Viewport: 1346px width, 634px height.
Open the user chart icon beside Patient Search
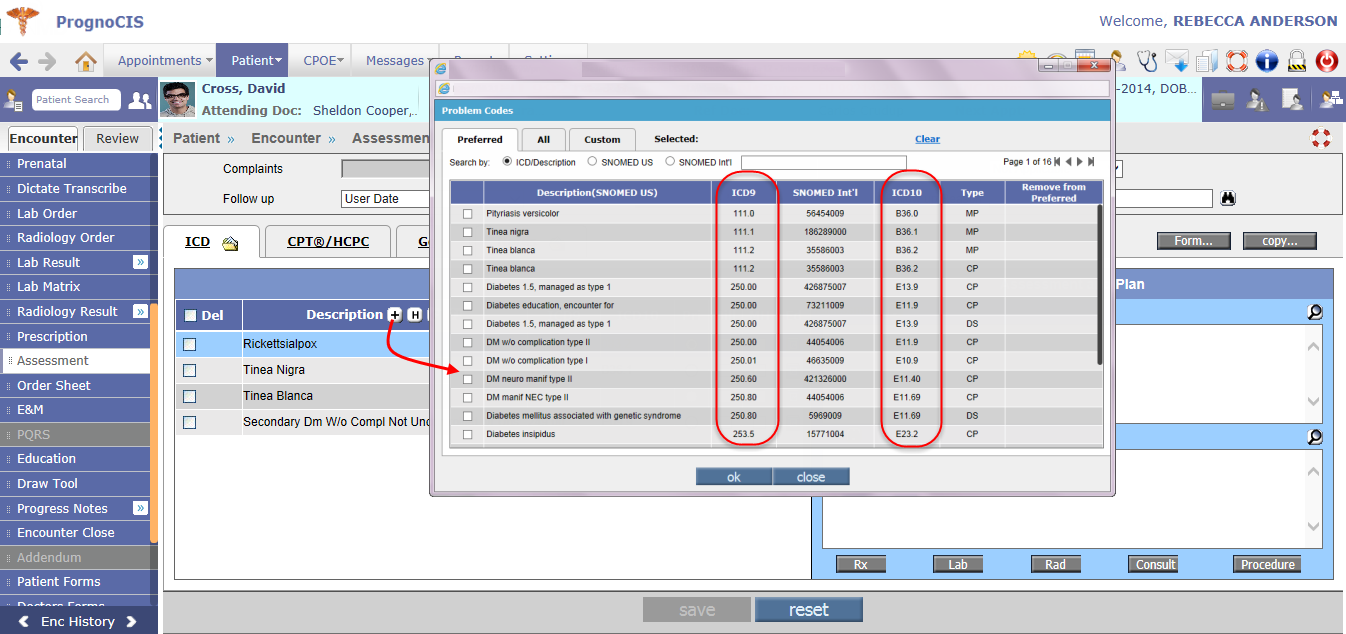pos(14,100)
